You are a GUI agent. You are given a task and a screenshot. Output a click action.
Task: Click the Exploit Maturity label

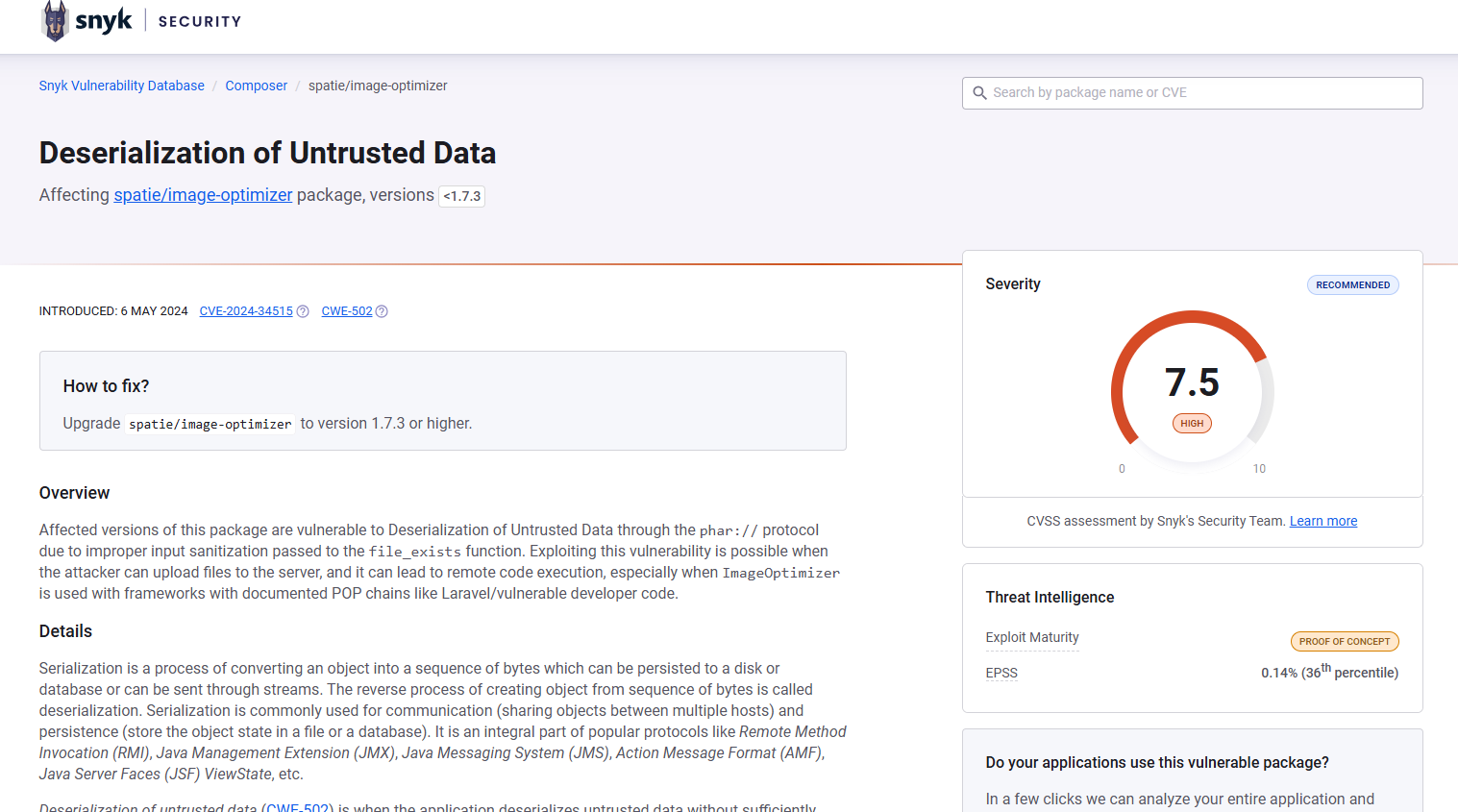point(1032,637)
